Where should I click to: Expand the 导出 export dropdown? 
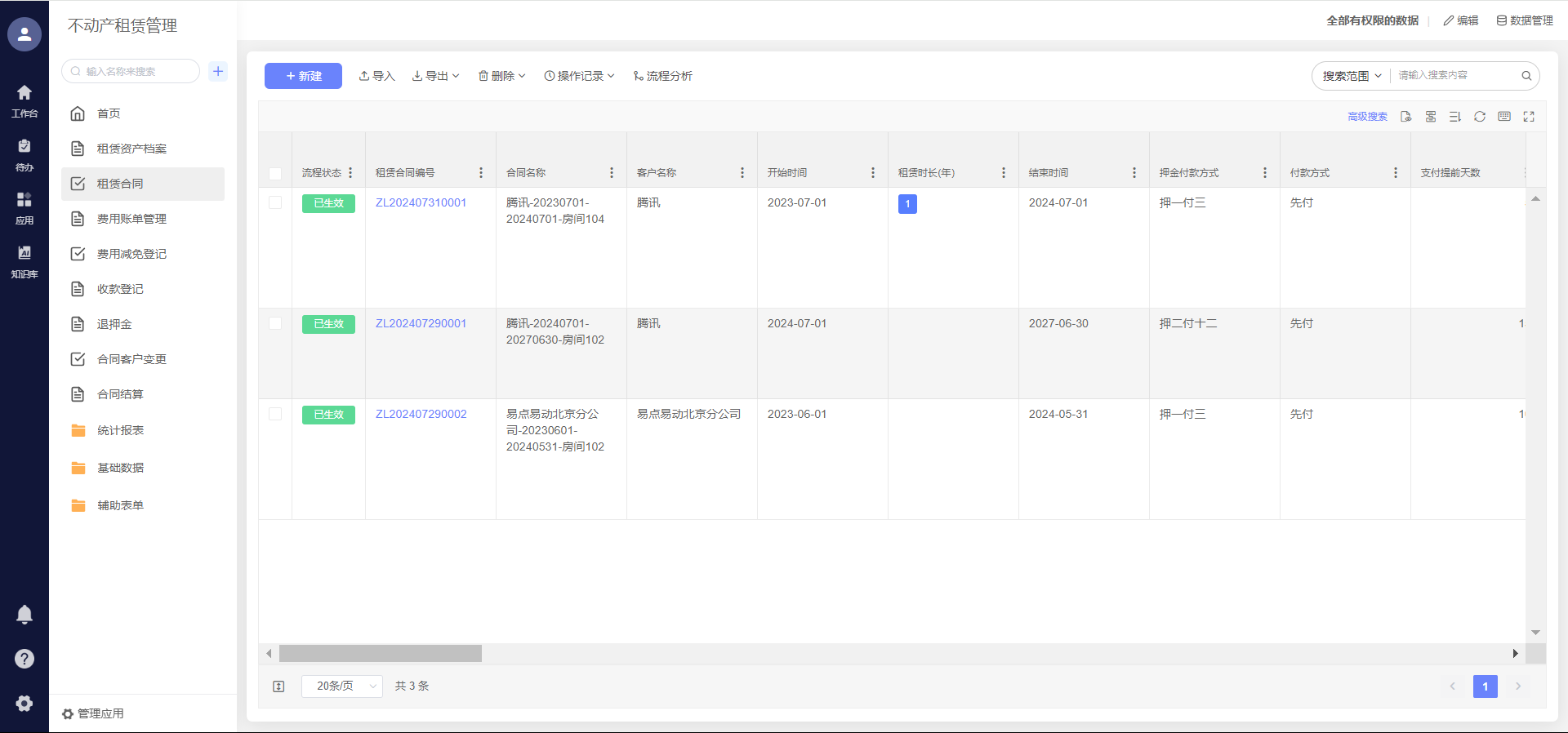435,76
